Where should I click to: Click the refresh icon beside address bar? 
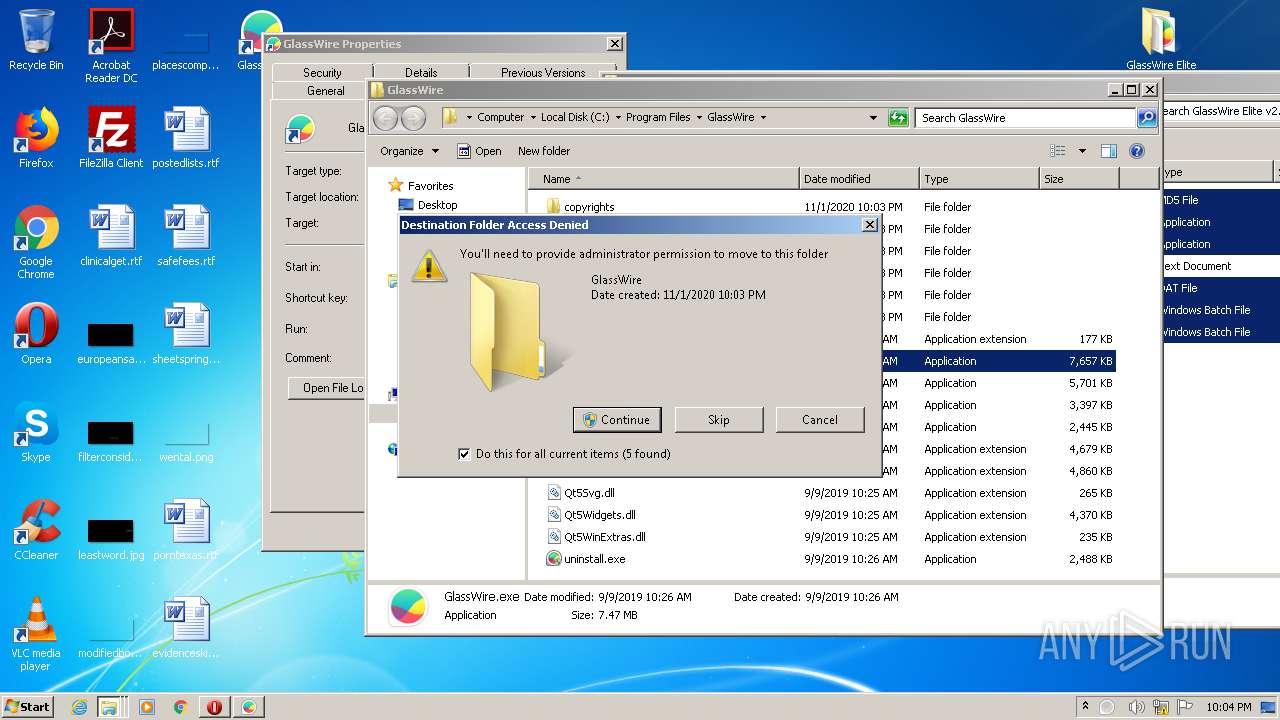click(897, 118)
